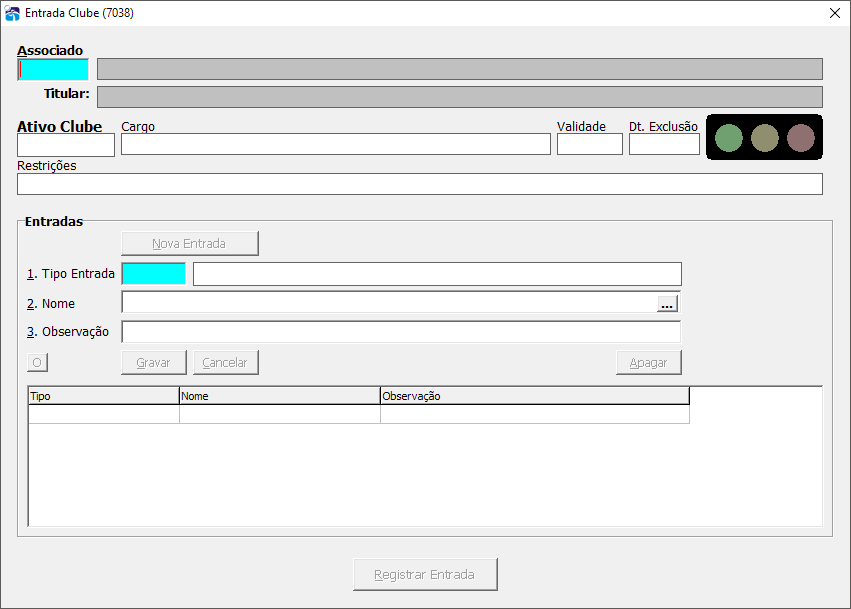
Task: Click the Validade date field
Action: coord(589,144)
